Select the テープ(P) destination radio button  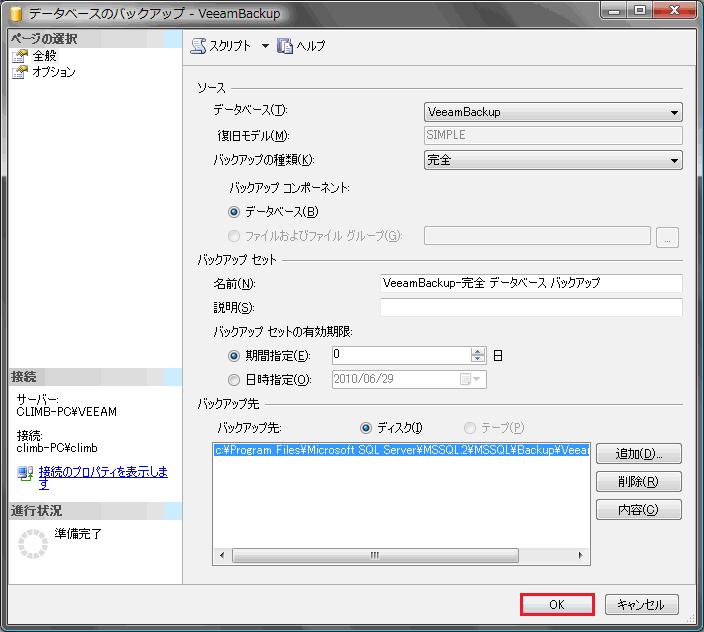(x=470, y=428)
